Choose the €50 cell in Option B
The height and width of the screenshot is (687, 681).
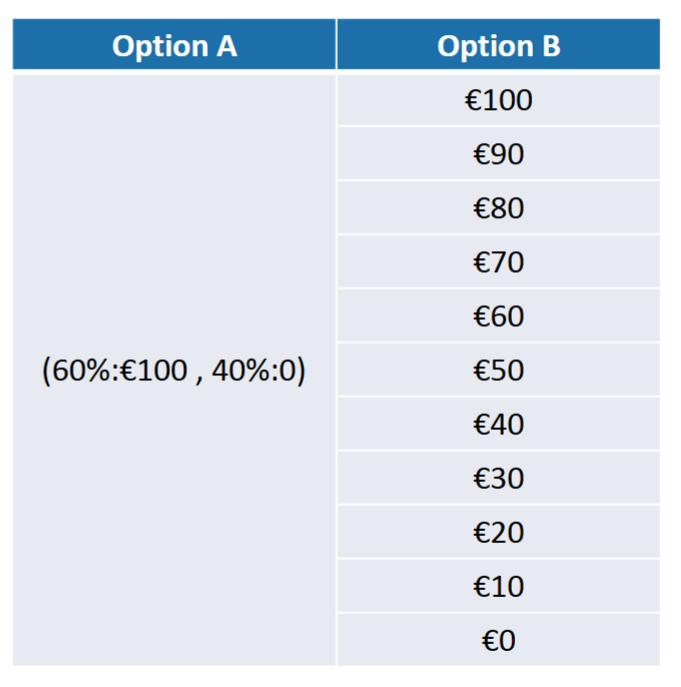click(498, 370)
